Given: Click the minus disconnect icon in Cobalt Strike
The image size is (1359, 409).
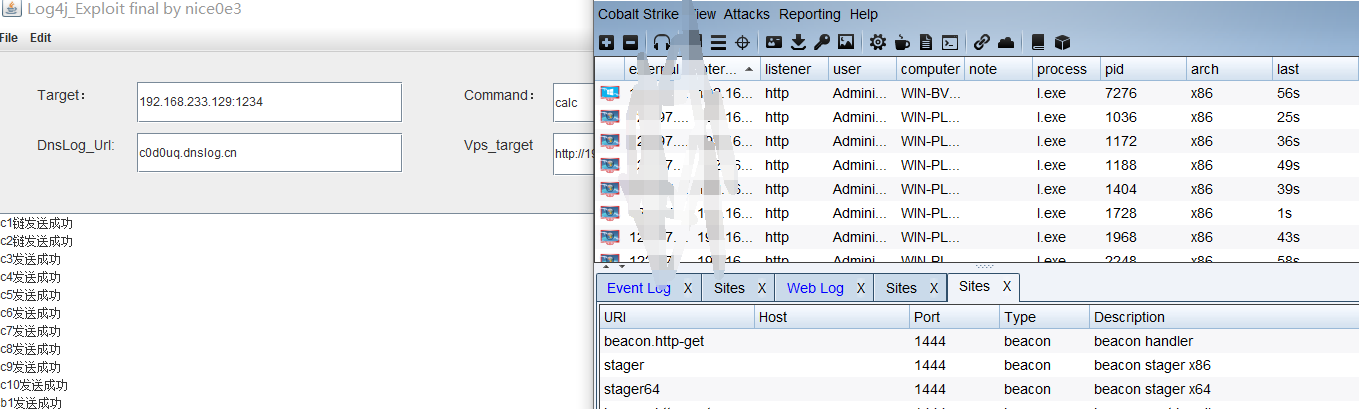Looking at the screenshot, I should [x=630, y=42].
